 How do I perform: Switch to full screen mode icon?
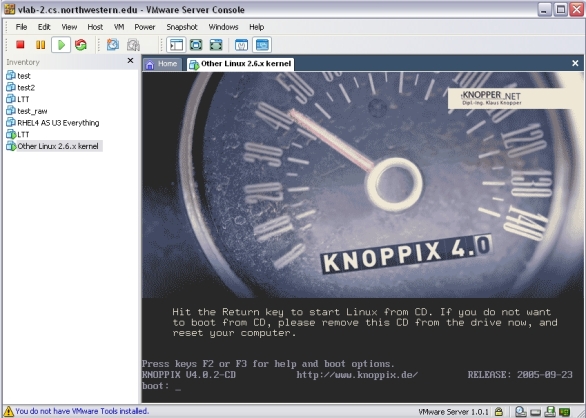click(196, 45)
